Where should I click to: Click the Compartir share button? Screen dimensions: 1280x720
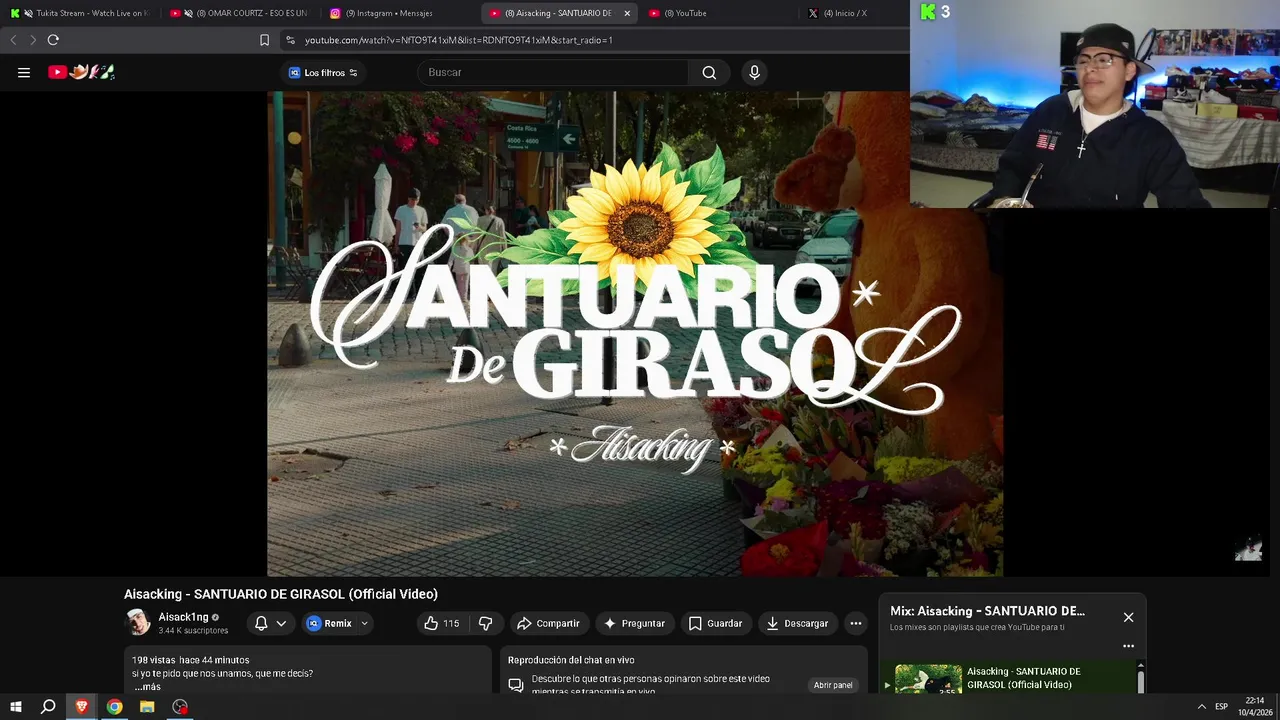[548, 623]
